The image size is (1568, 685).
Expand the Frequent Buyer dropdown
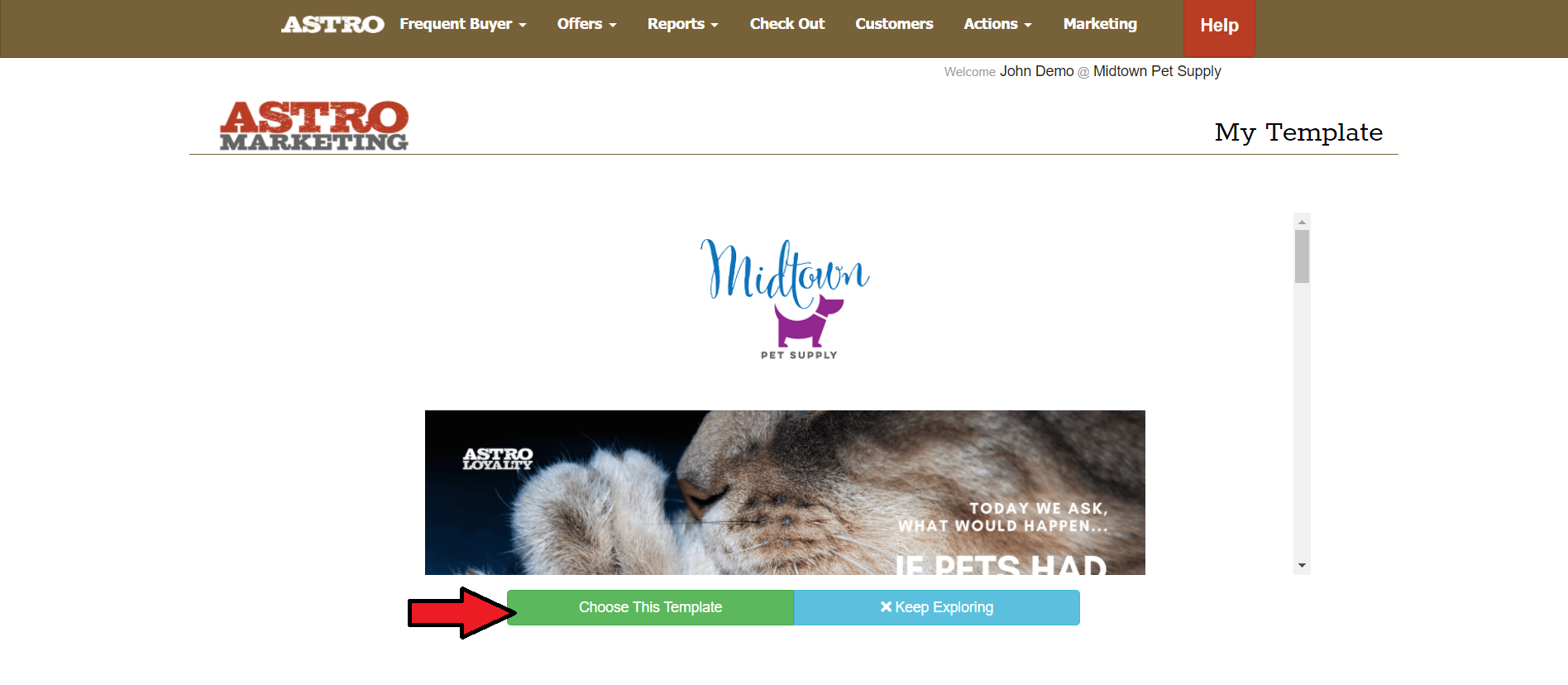[x=463, y=24]
